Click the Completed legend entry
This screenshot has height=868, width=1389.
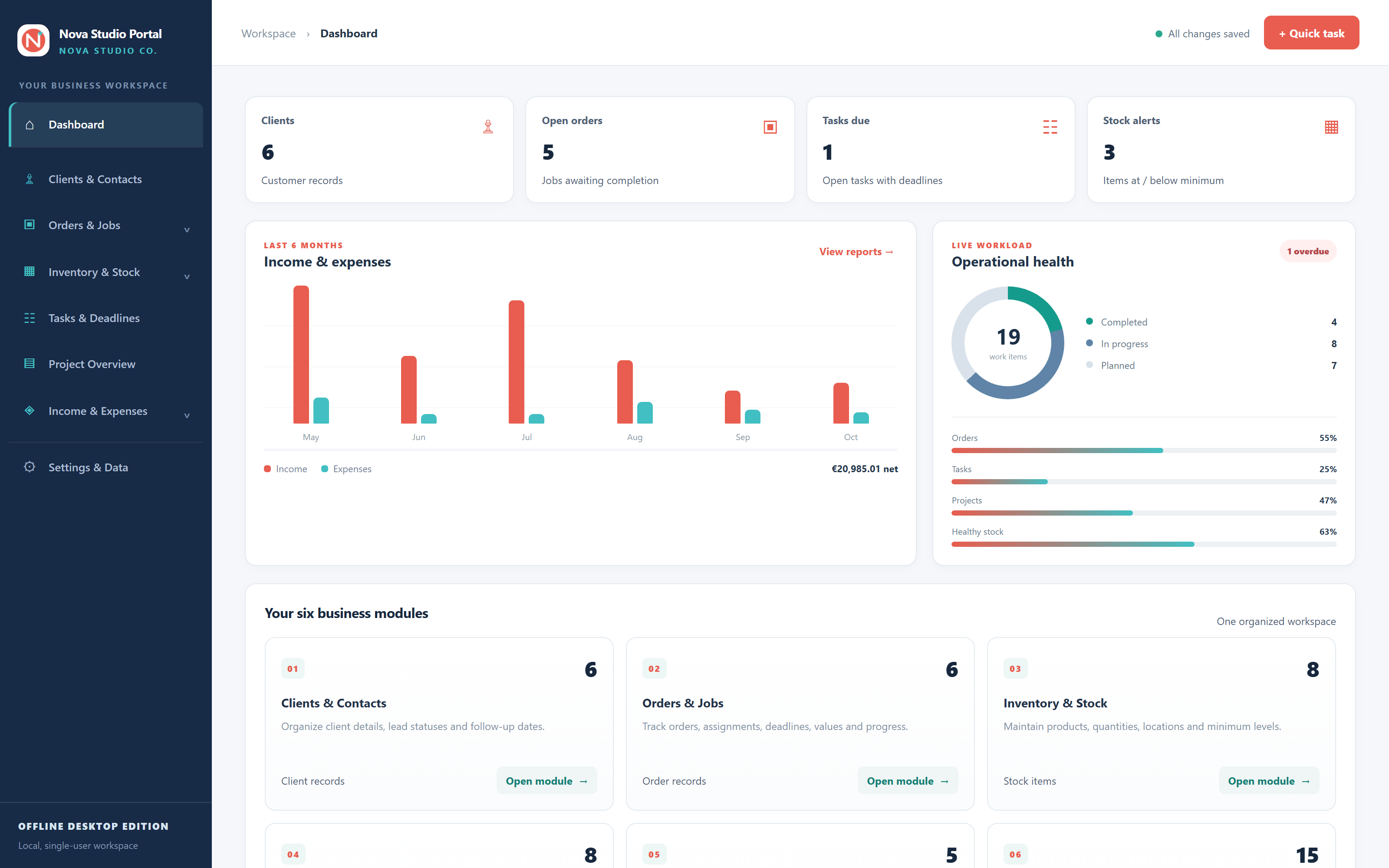[1211, 322]
